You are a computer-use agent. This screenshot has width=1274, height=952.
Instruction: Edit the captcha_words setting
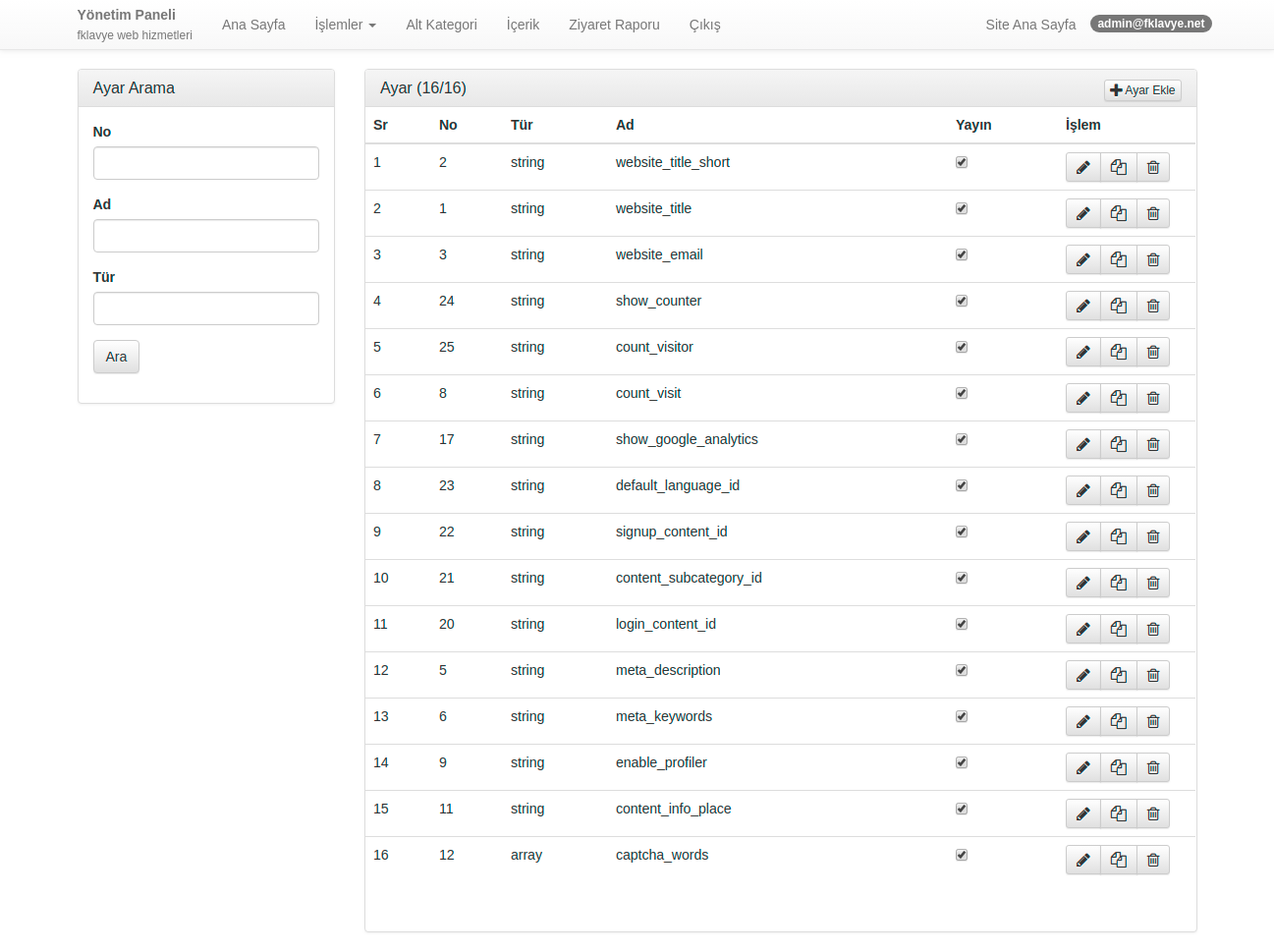click(1082, 860)
